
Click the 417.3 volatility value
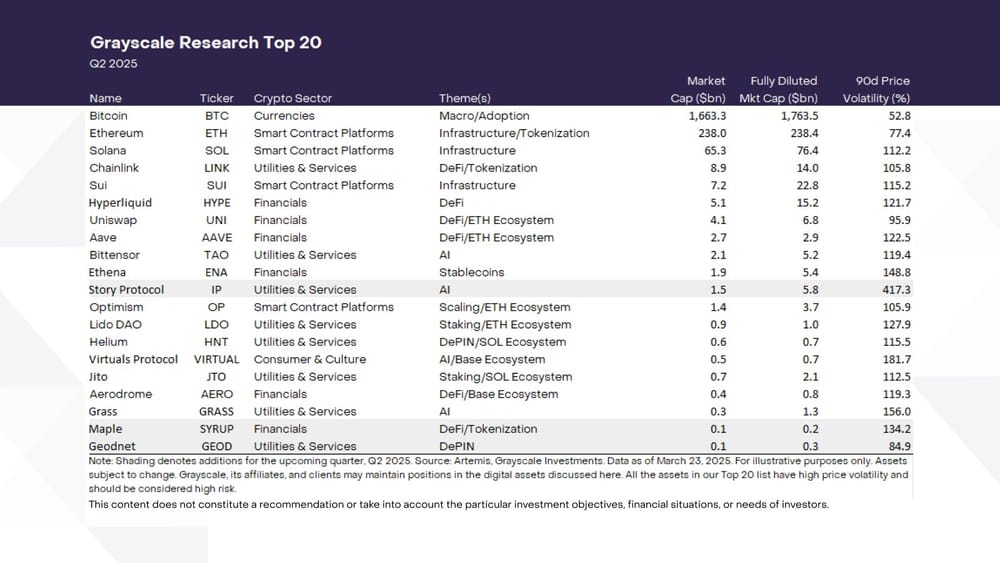[x=896, y=289]
